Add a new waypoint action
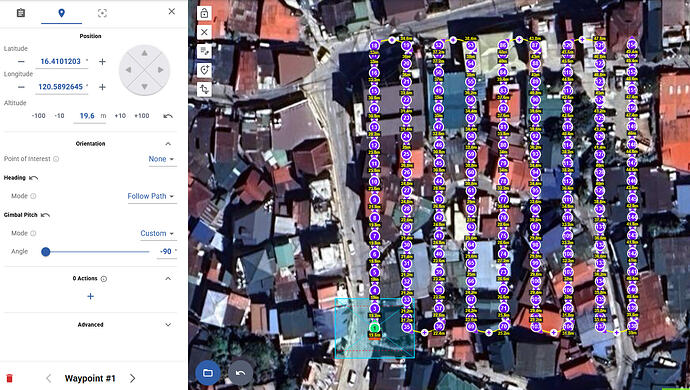690x390 pixels. coord(90,297)
